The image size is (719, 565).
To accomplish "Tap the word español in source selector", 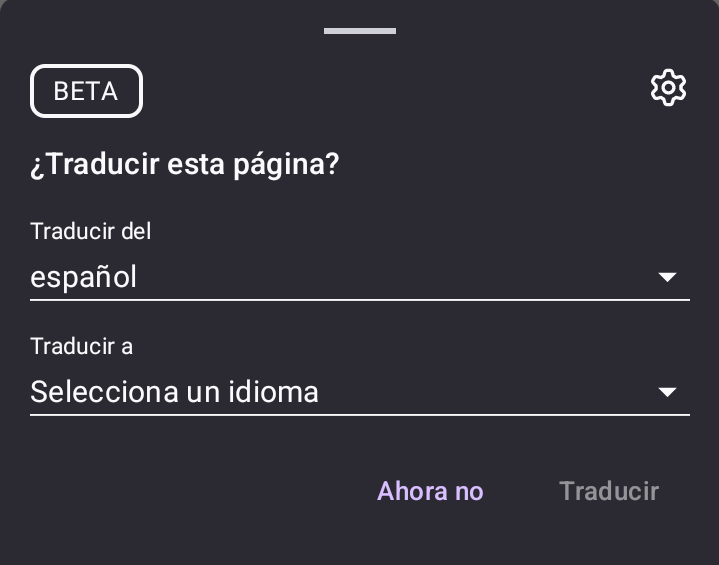I will click(x=83, y=277).
